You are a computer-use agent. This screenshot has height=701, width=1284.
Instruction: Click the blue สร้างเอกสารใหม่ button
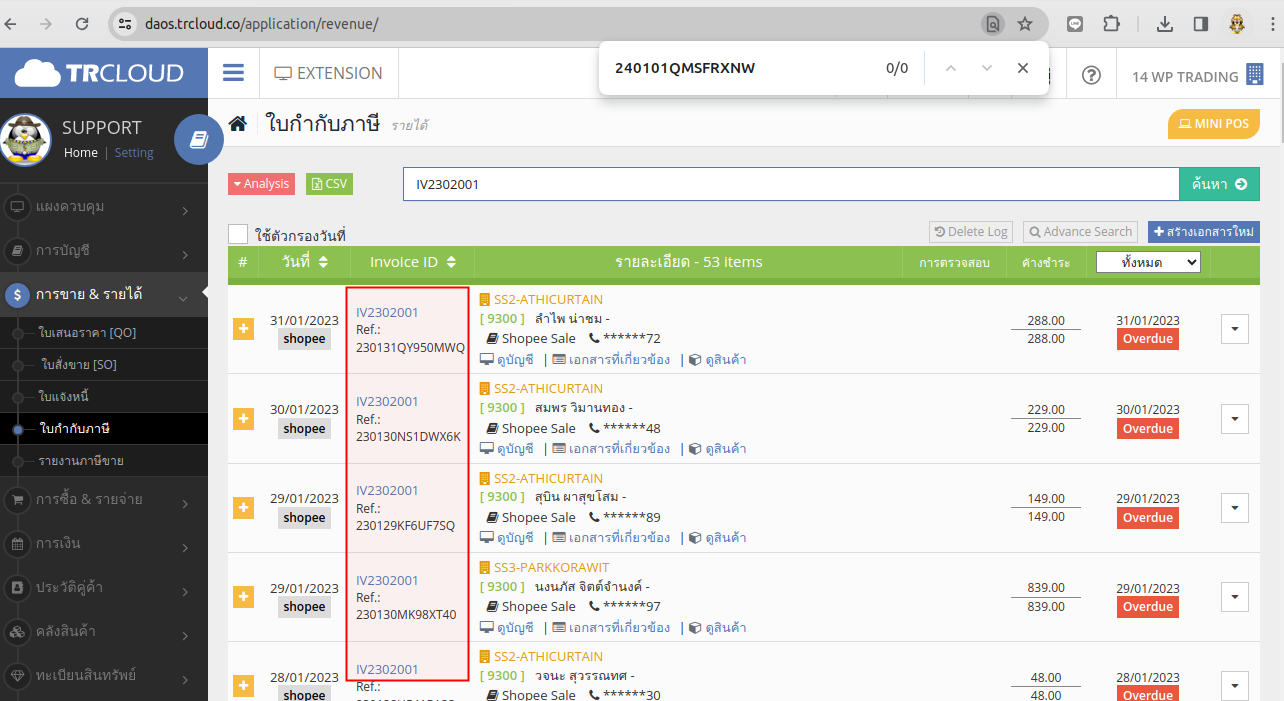click(1203, 232)
